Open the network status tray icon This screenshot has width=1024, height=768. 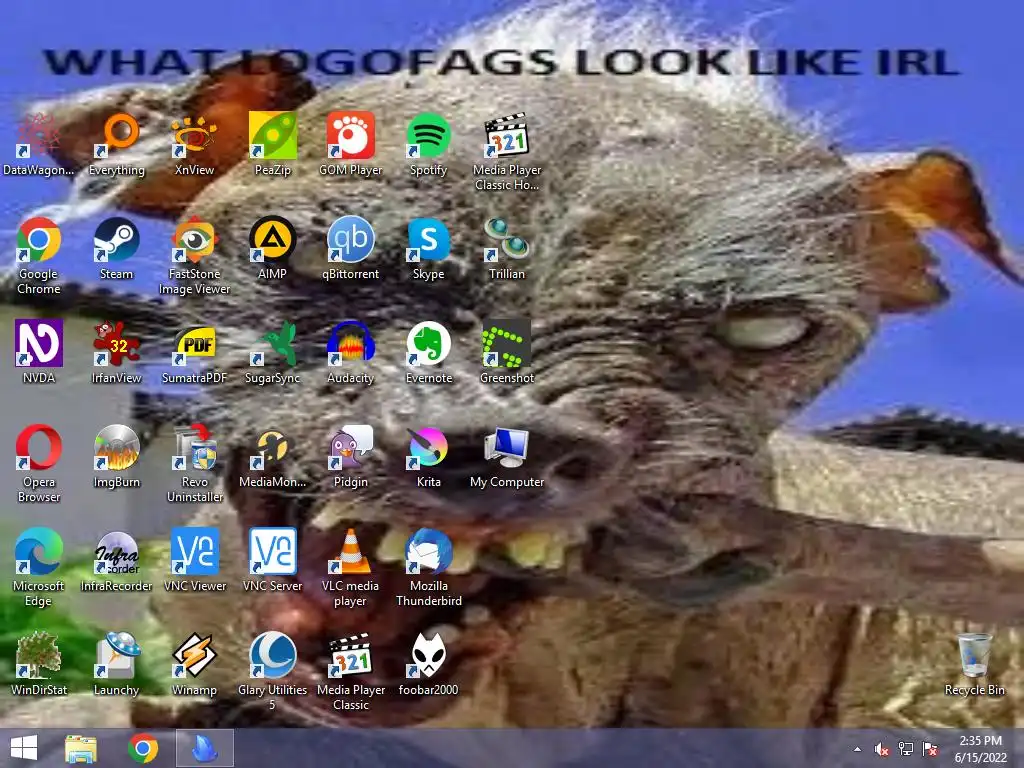(x=906, y=749)
